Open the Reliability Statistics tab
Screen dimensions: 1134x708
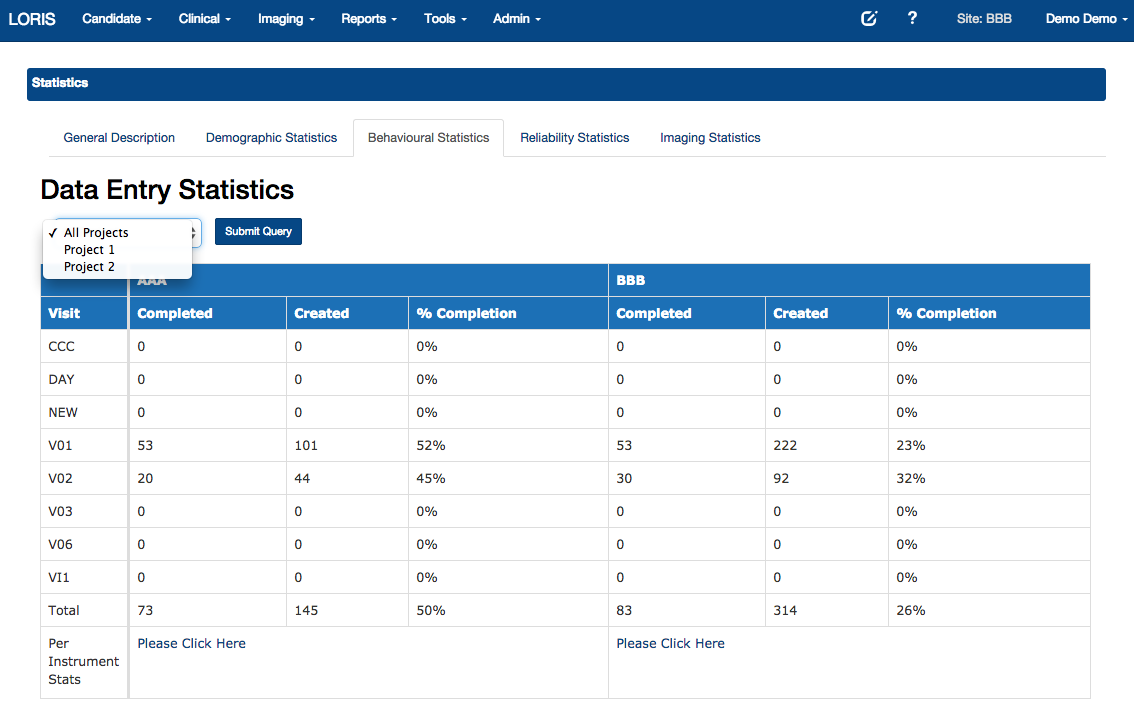574,138
